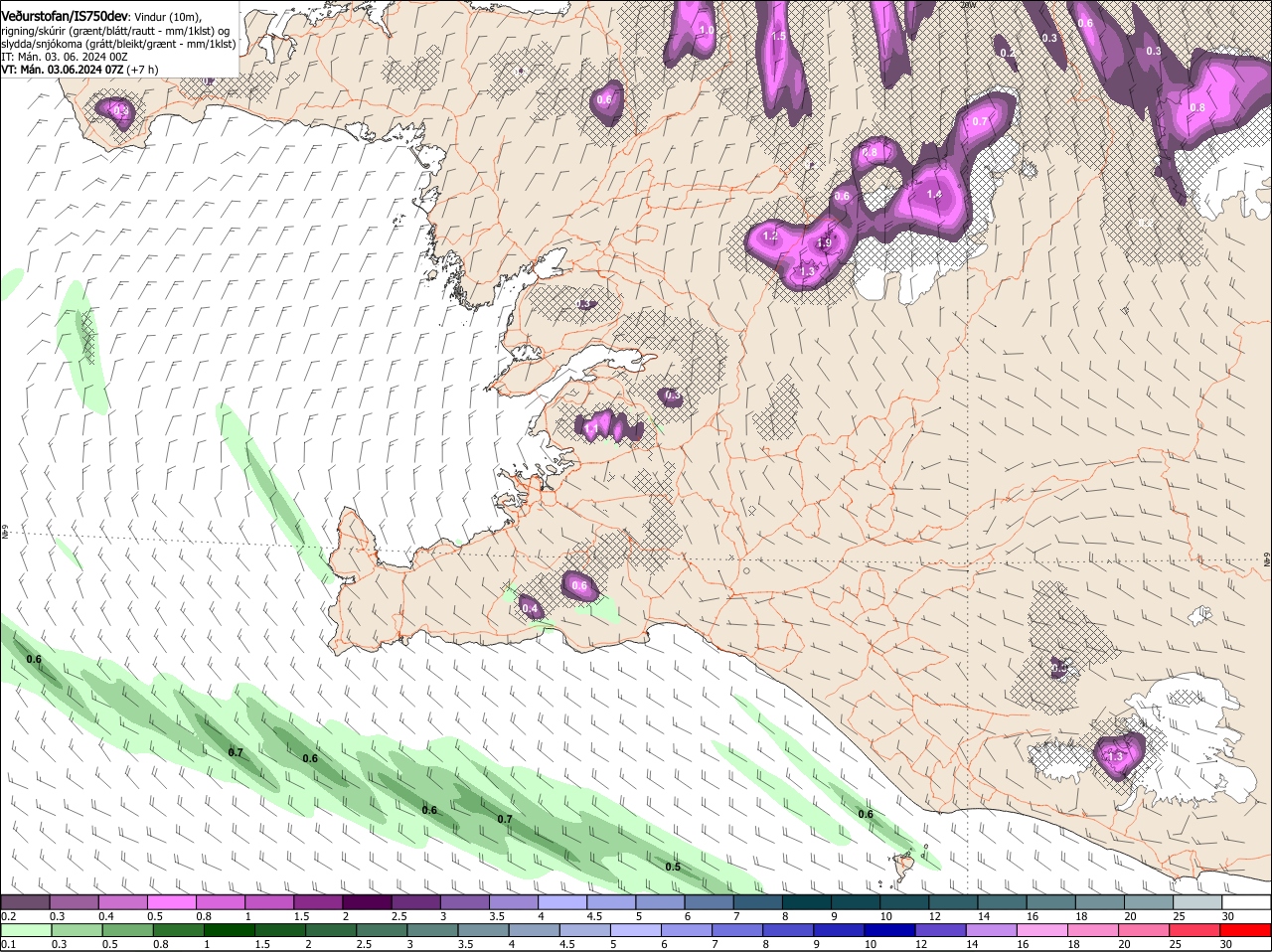1272x952 pixels.
Task: Select the pale green rain swatch starting at 0.1
Action: pyautogui.click(x=26, y=930)
